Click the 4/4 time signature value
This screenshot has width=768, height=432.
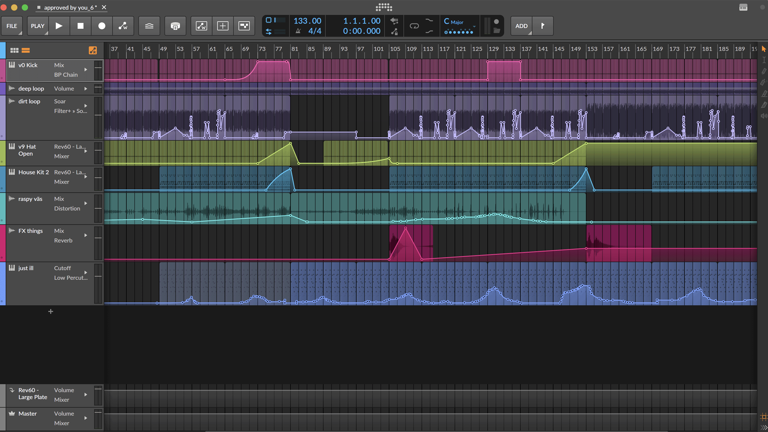314,31
